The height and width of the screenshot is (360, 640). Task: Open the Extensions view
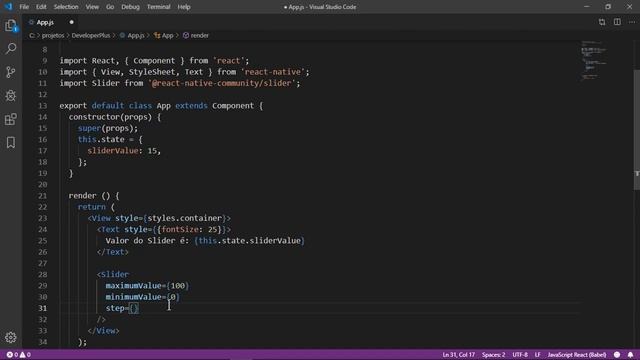coord(11,119)
